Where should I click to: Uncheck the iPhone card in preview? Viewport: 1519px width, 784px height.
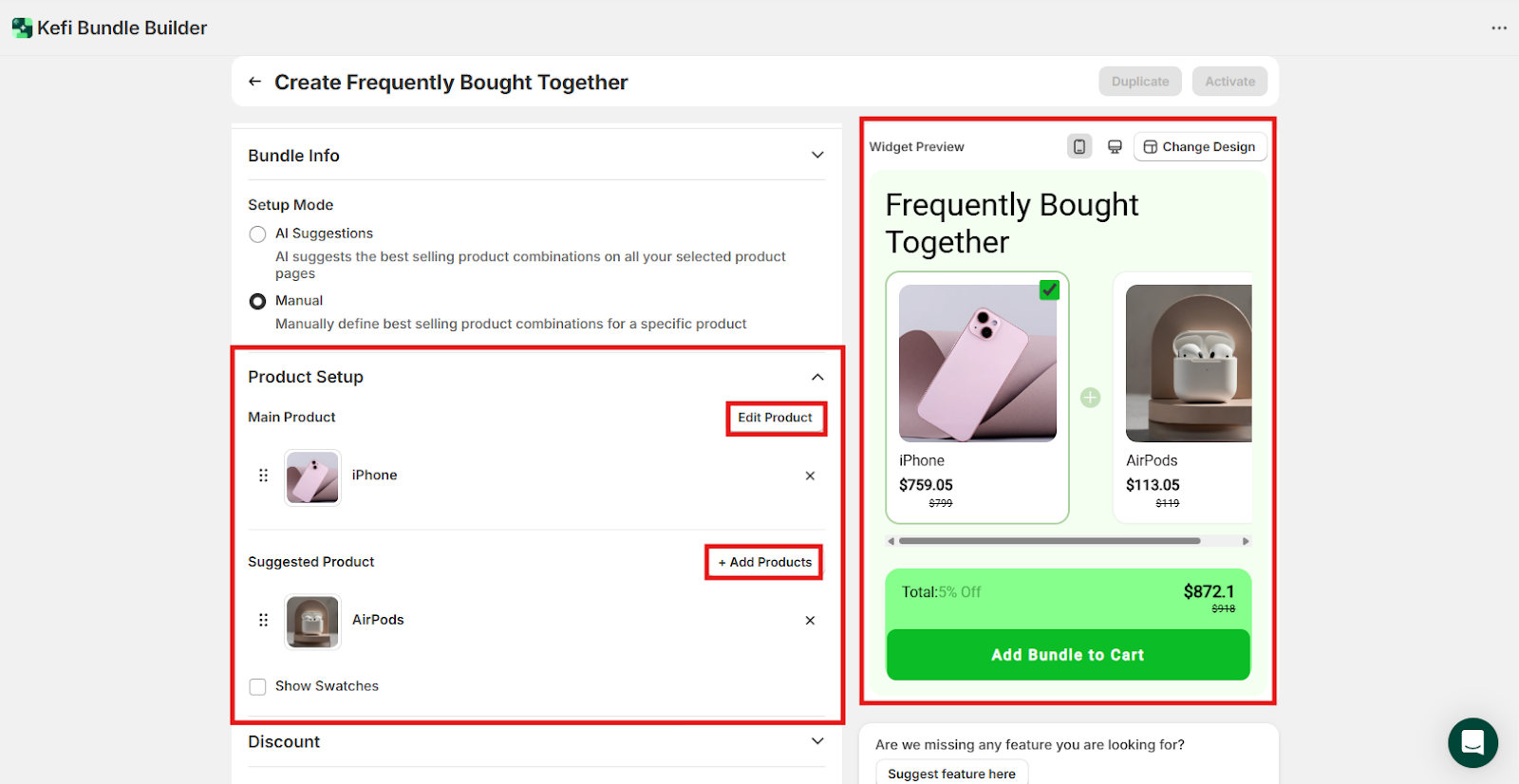(x=1049, y=289)
